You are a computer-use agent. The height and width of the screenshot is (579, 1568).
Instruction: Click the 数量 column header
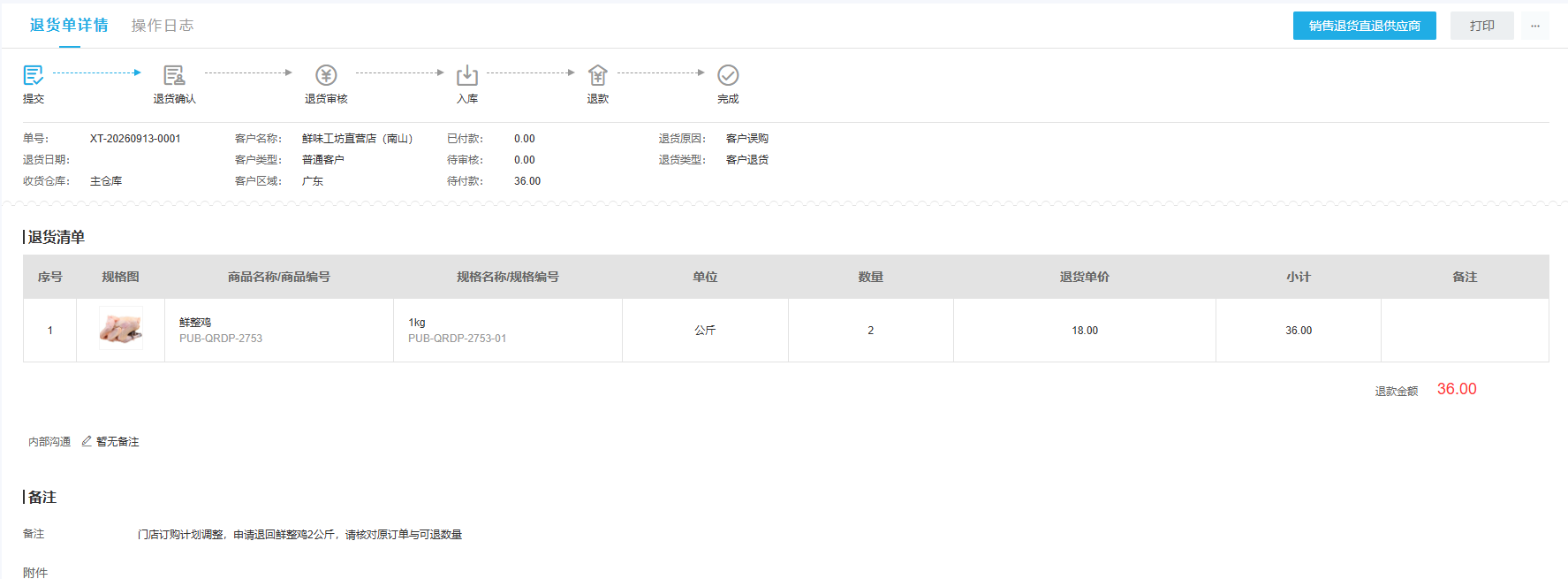(x=871, y=277)
